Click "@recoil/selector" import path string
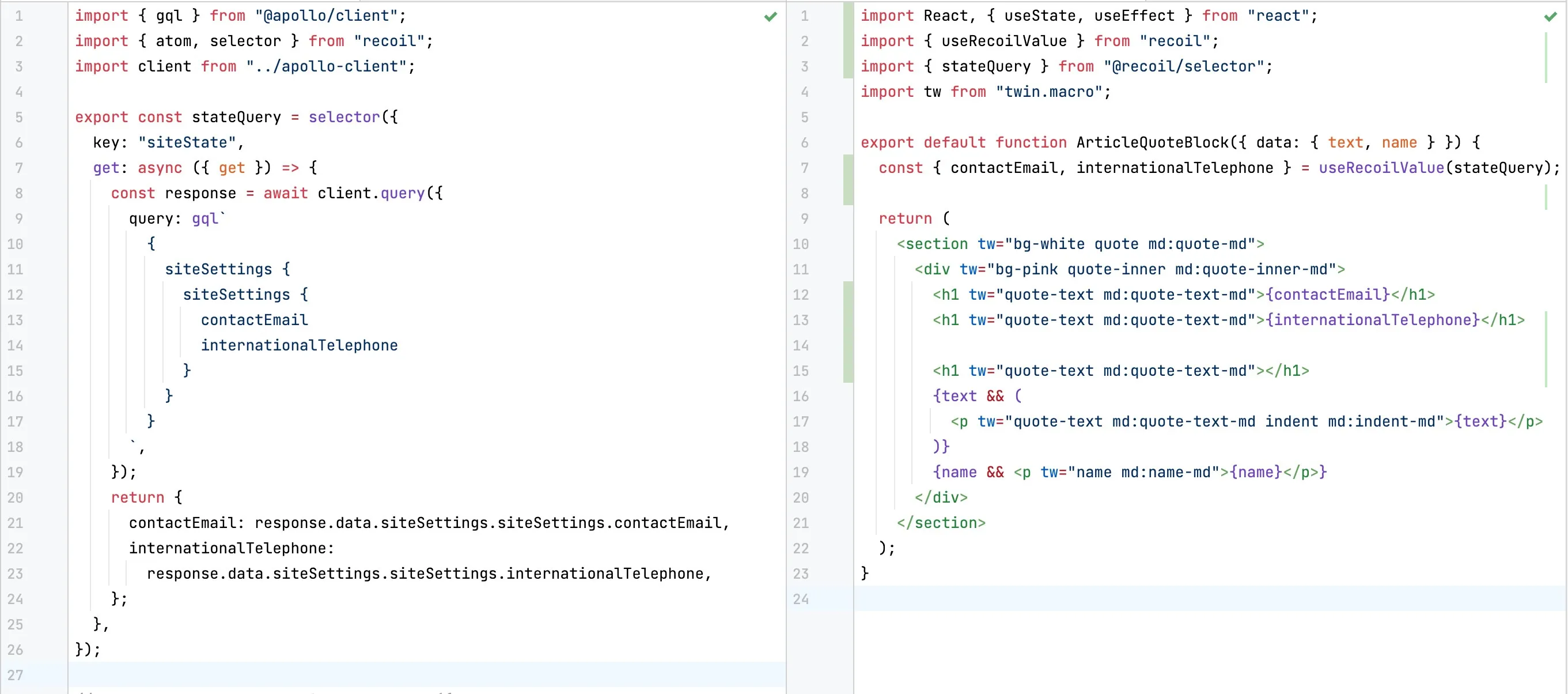 [x=1183, y=66]
